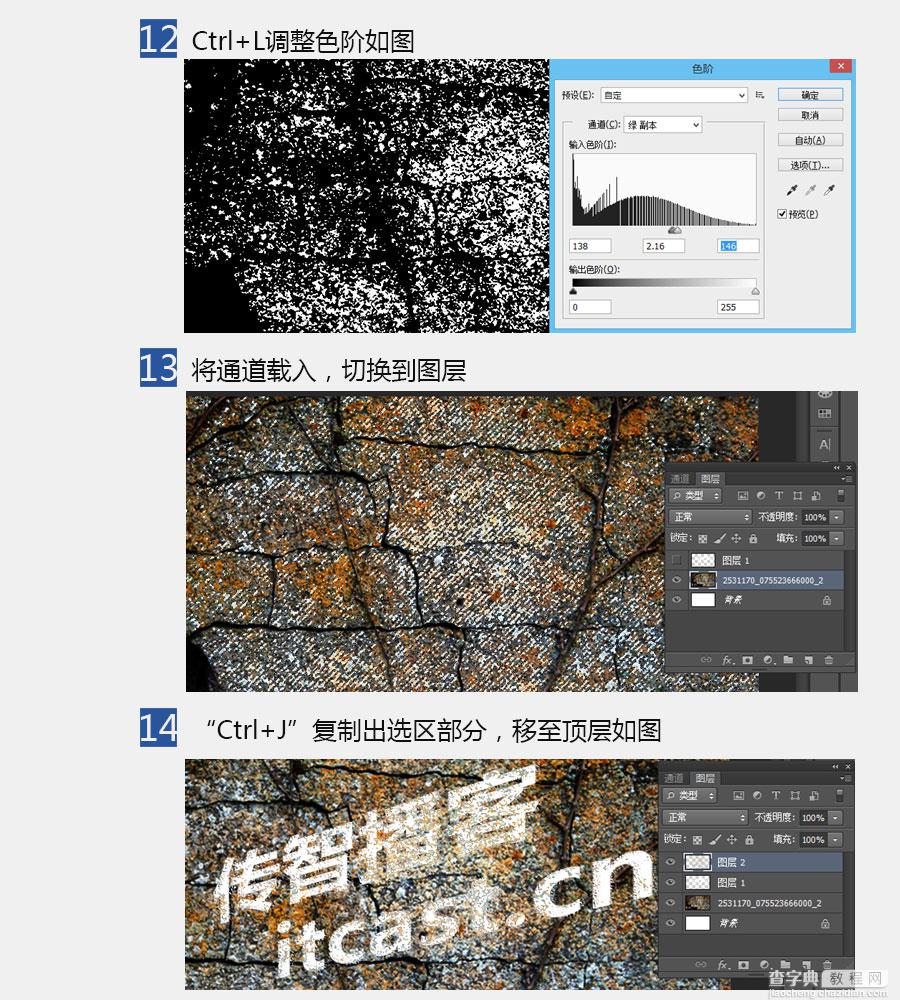Viewport: 900px width, 1000px height.
Task: Open 正常 blend mode dropdown in step 14 panel
Action: point(705,817)
